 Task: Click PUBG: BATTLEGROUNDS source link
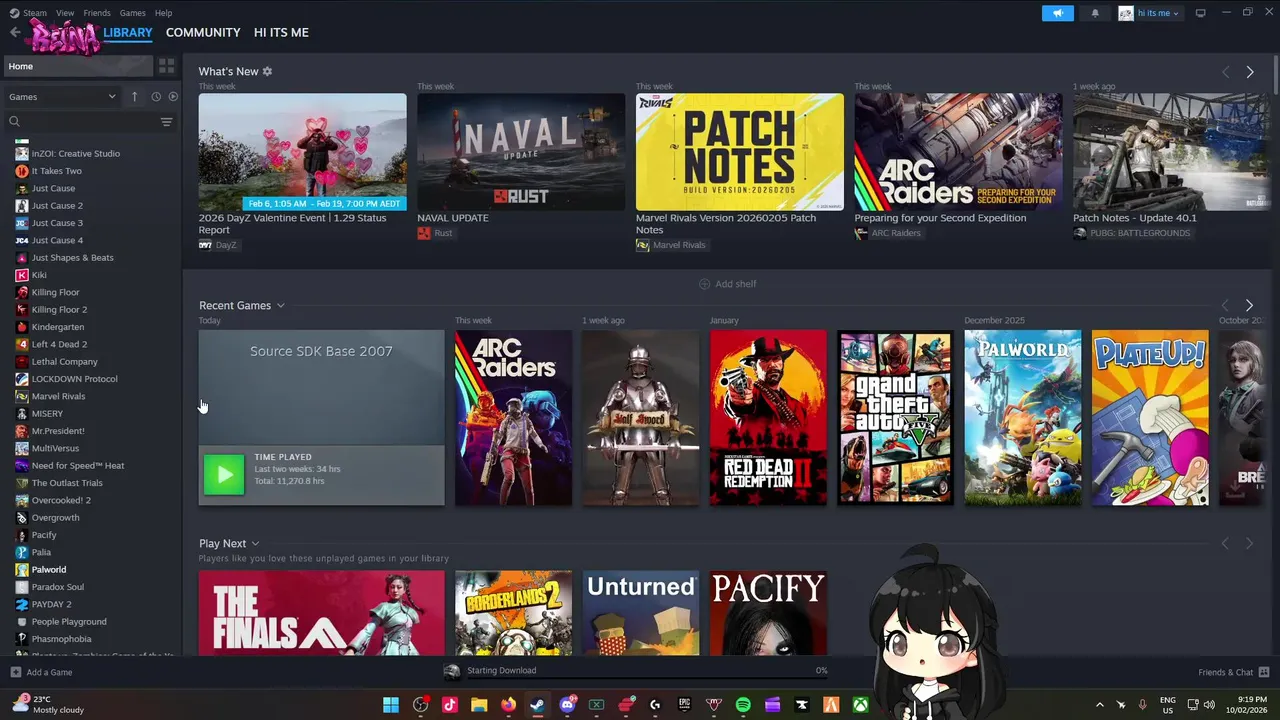tap(1132, 233)
